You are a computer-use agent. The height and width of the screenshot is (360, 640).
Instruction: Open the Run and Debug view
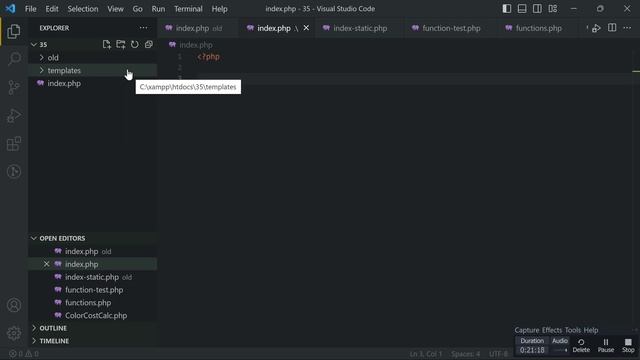tap(14, 116)
